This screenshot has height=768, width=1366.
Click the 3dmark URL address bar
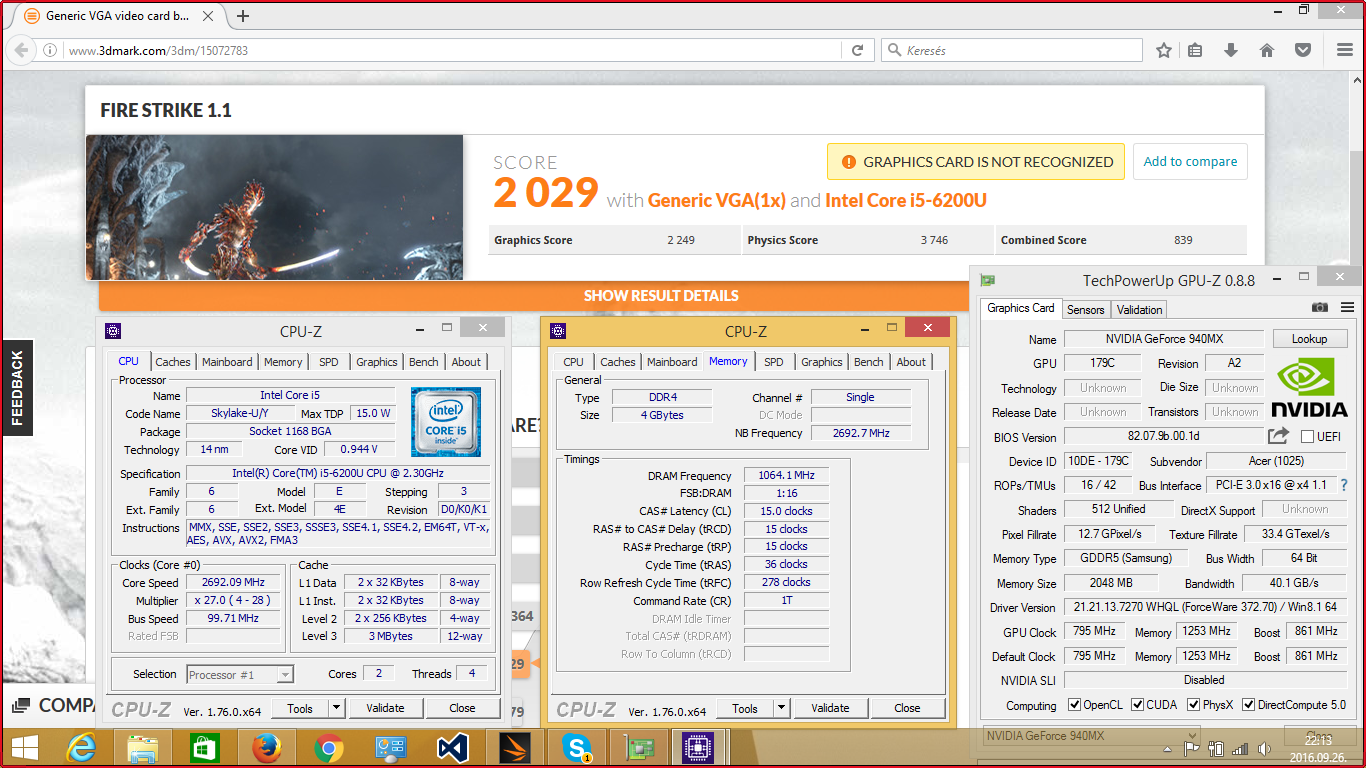[x=455, y=50]
